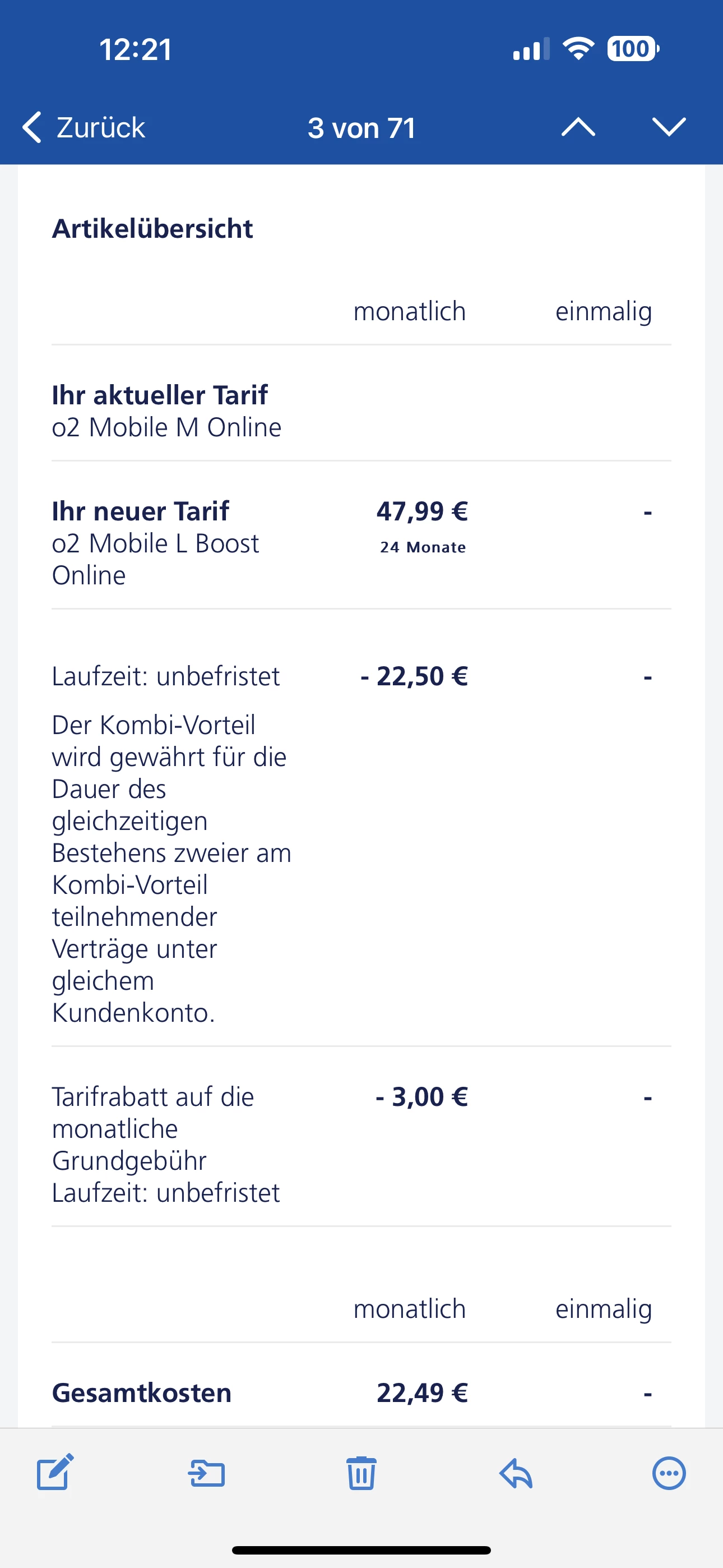Viewport: 723px width, 1568px height.
Task: Move this email to a folder
Action: point(207,1474)
